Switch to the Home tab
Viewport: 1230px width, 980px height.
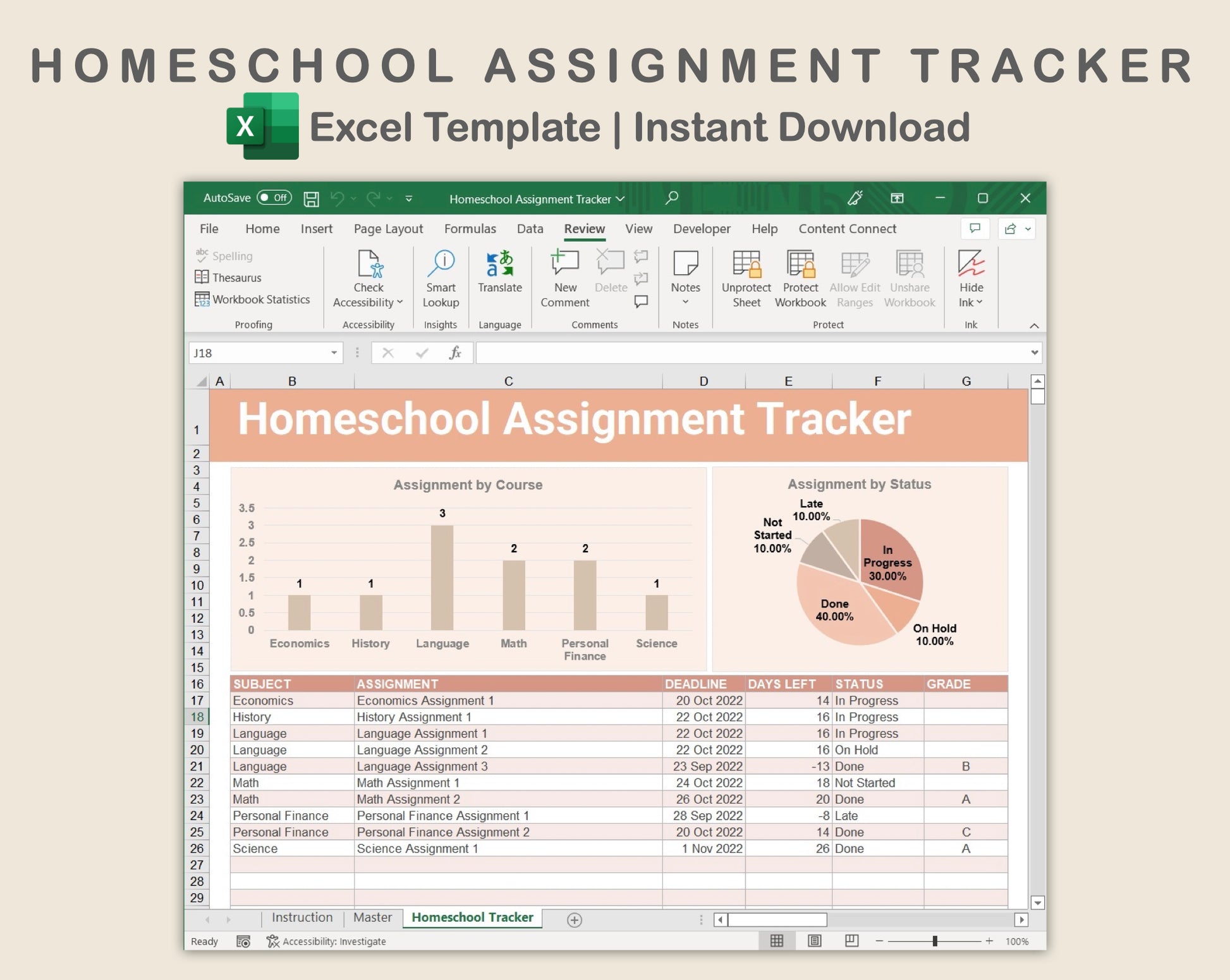(x=262, y=229)
